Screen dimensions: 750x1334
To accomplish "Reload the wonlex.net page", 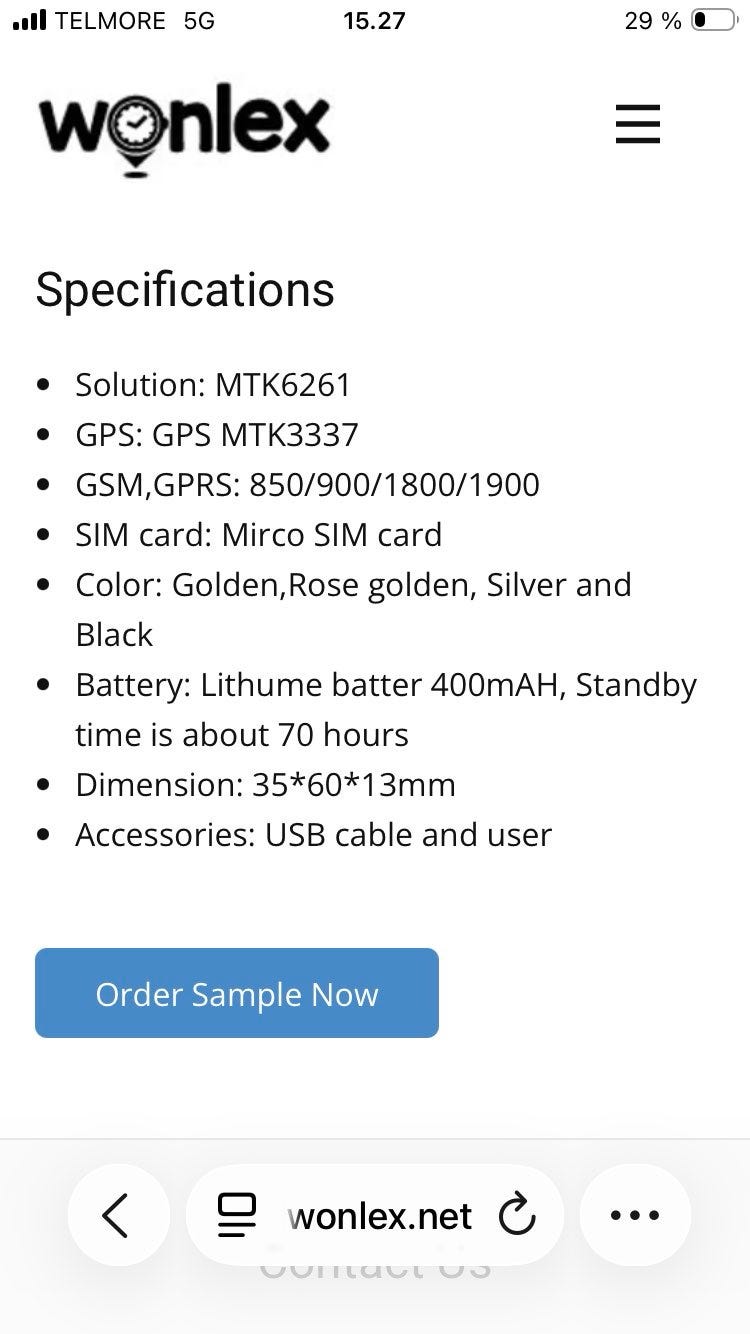I will click(516, 1216).
